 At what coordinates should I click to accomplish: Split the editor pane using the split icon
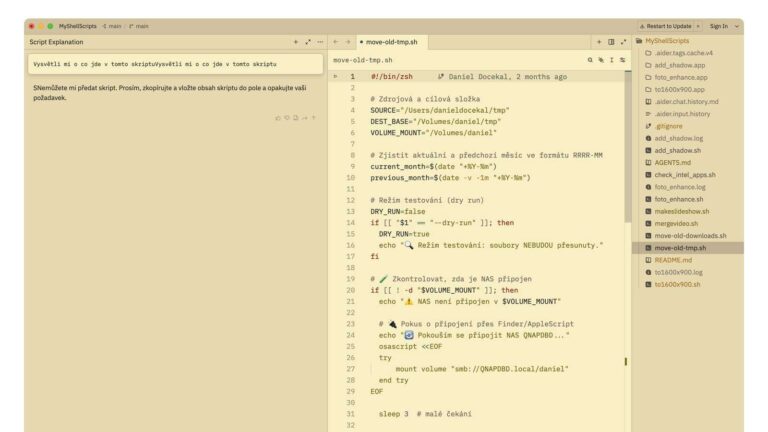tap(611, 42)
